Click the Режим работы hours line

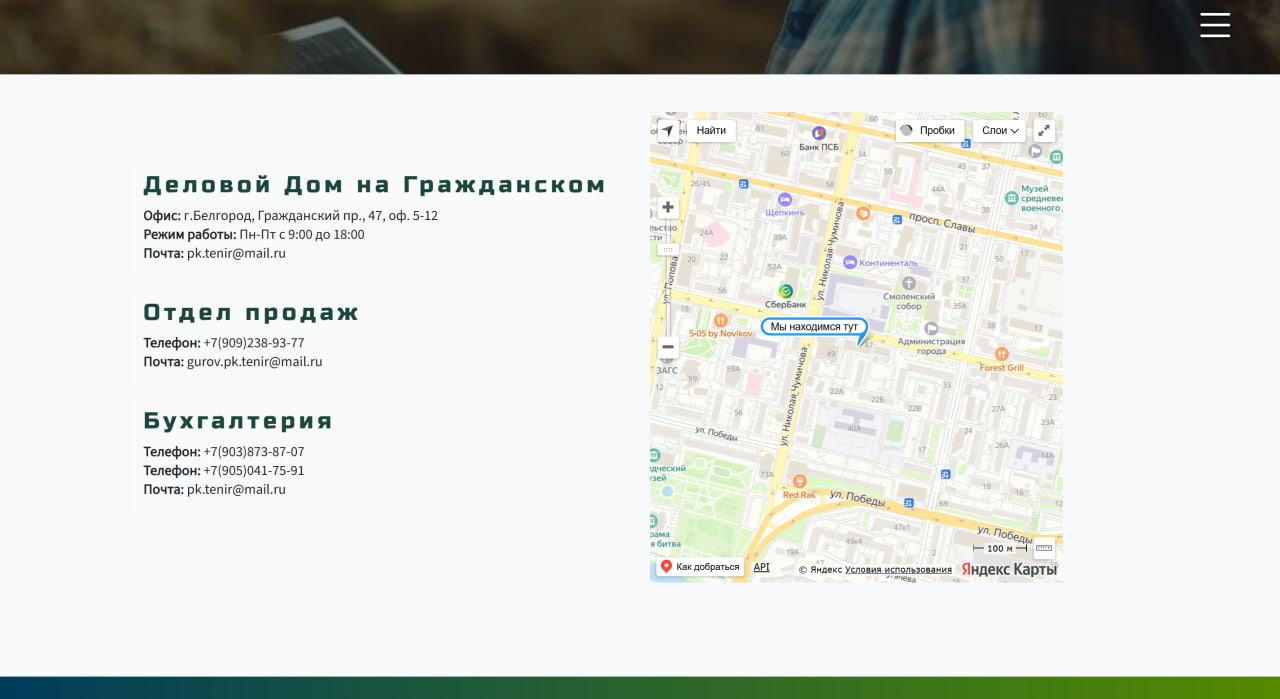(254, 235)
